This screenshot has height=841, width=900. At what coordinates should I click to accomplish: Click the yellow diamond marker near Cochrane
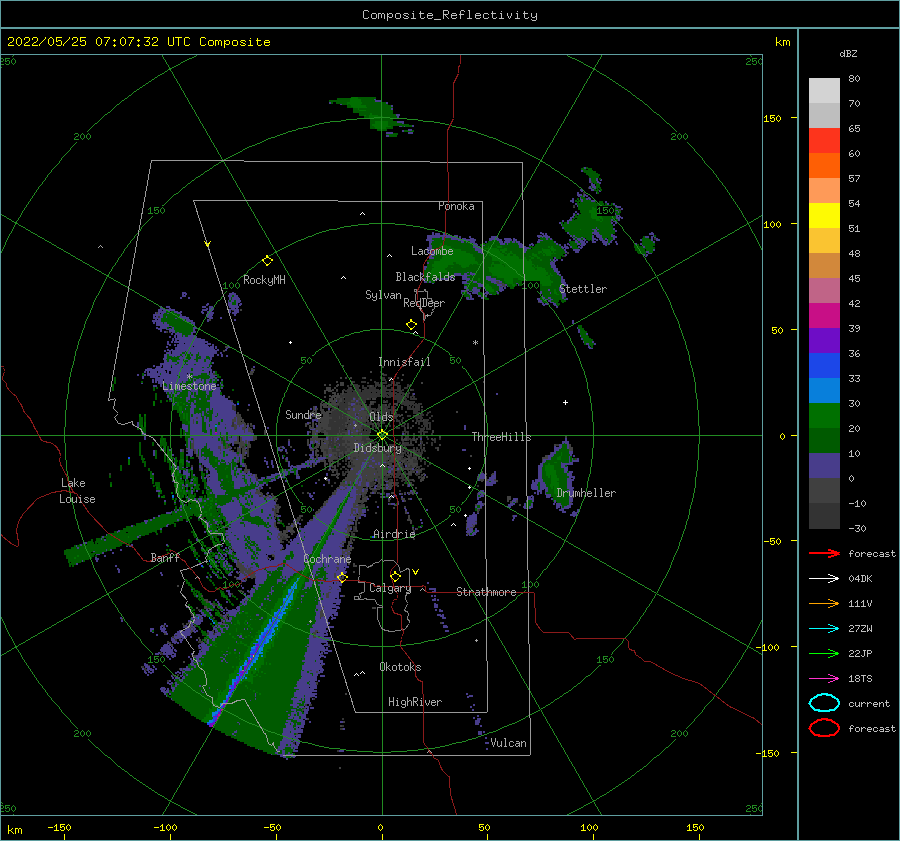point(342,577)
